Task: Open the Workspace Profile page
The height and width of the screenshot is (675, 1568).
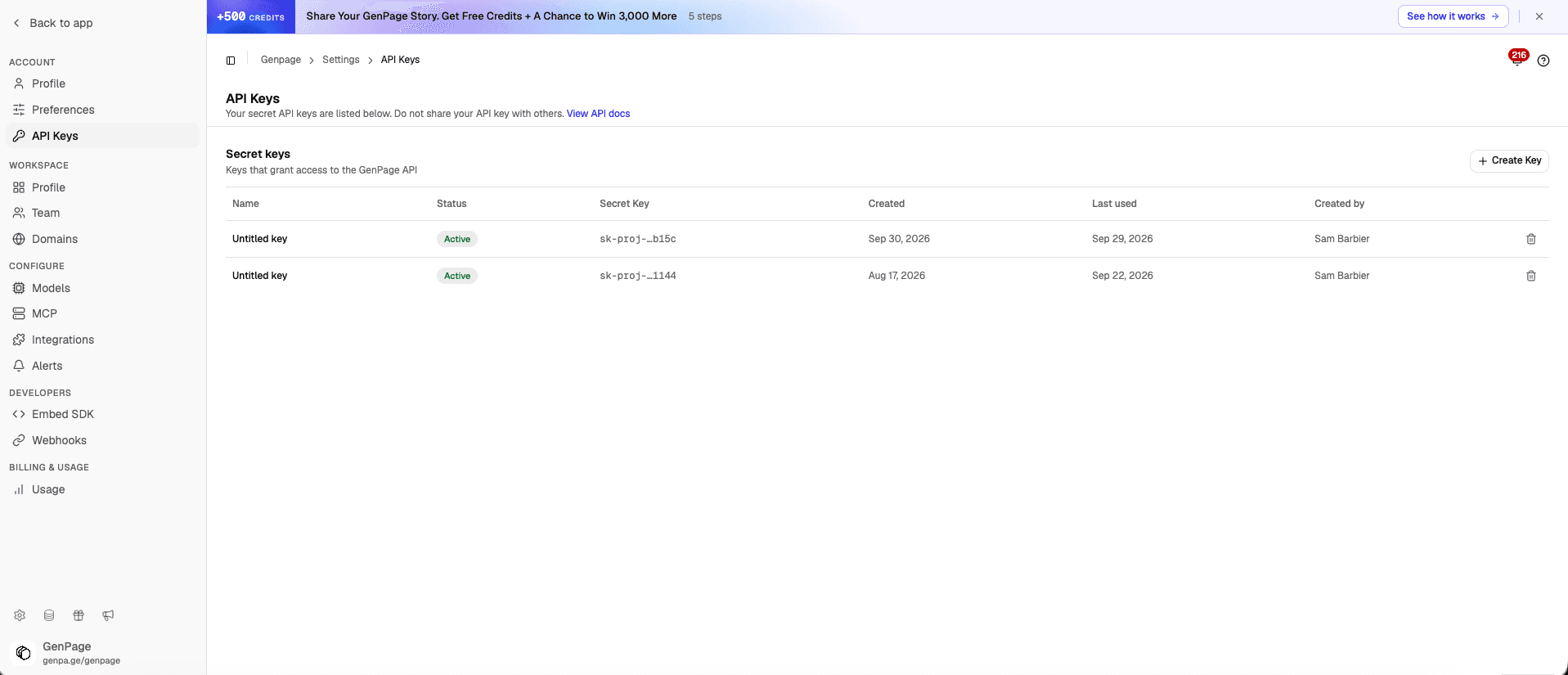Action: coord(102,187)
